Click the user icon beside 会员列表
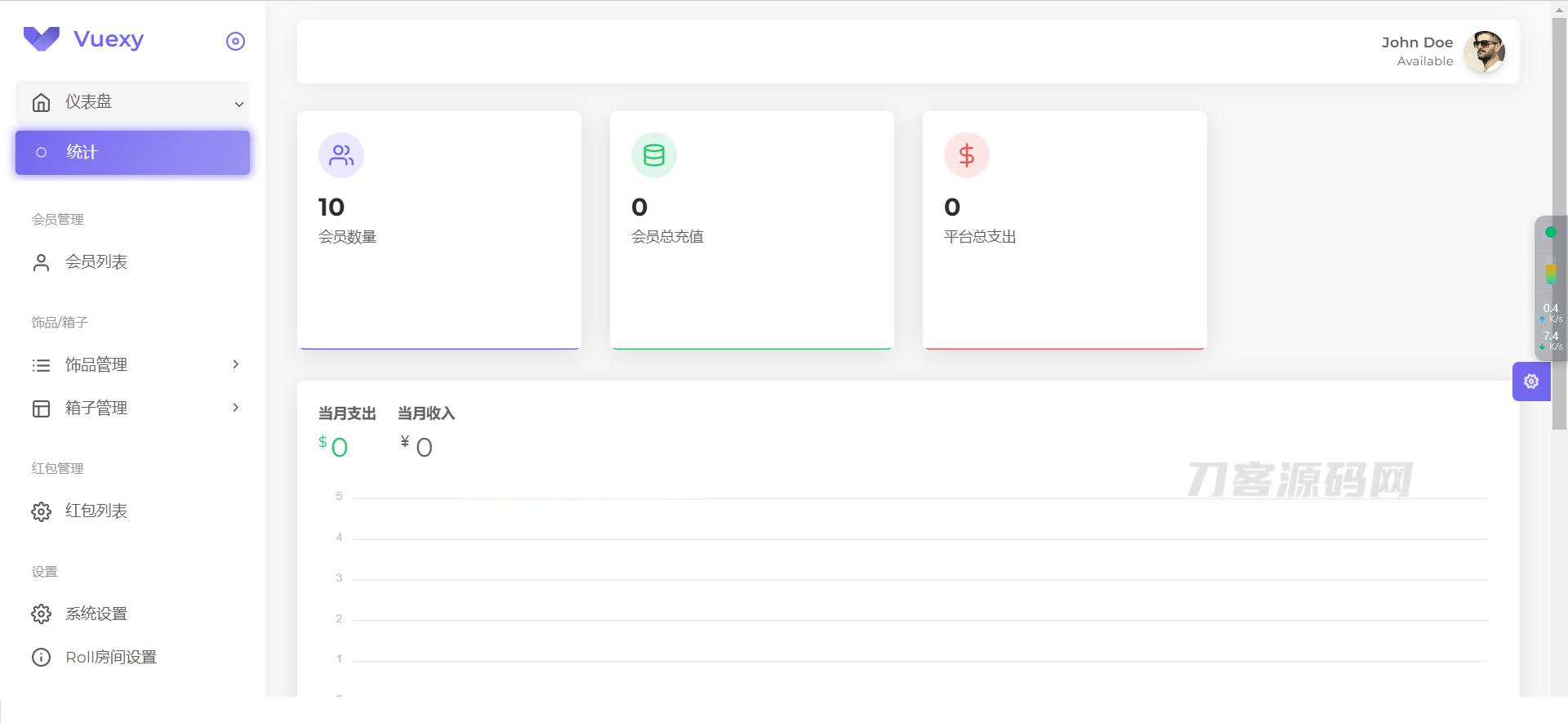 click(41, 262)
